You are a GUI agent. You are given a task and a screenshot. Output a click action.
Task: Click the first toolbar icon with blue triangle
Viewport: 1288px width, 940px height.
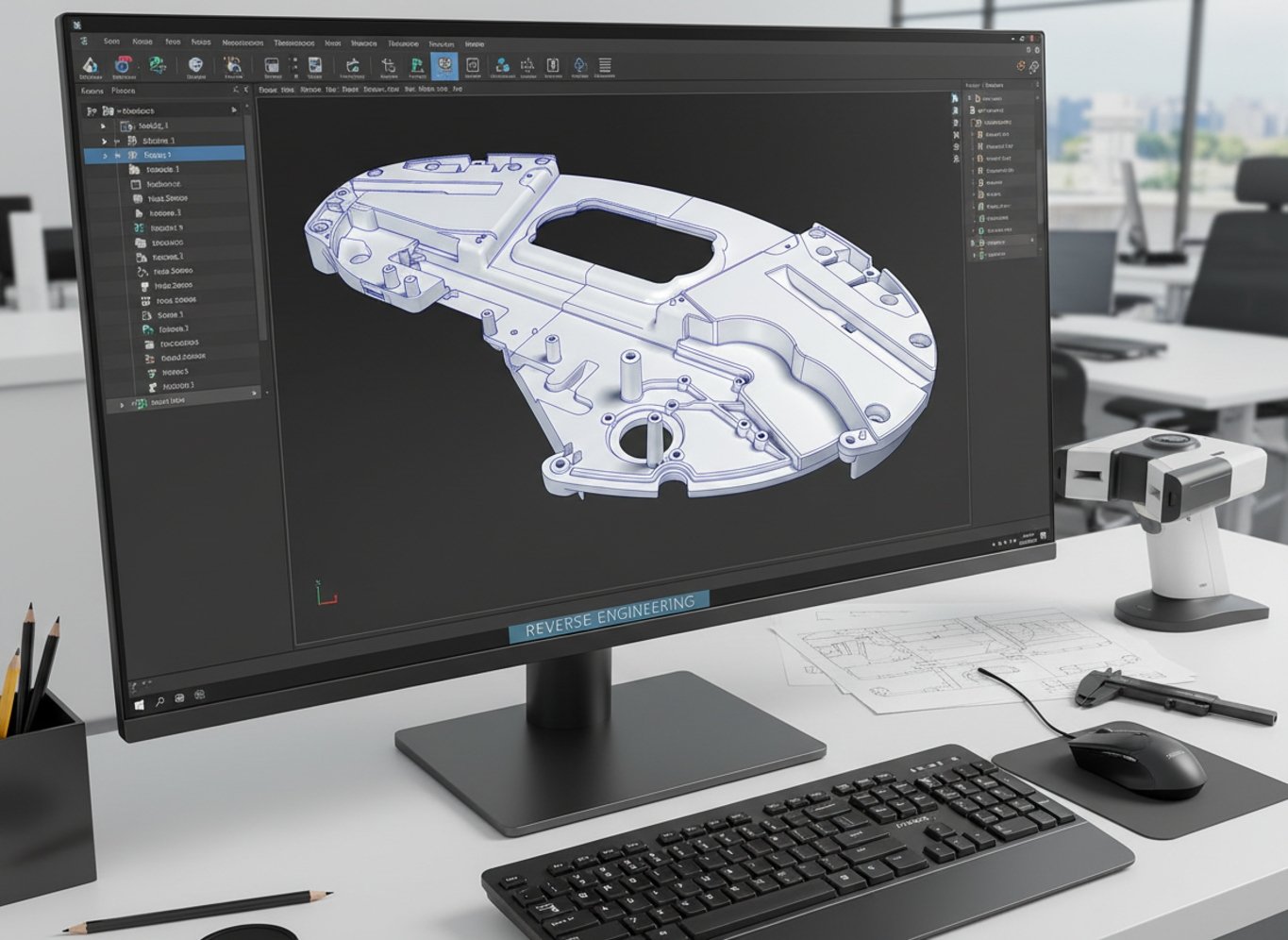tap(90, 65)
